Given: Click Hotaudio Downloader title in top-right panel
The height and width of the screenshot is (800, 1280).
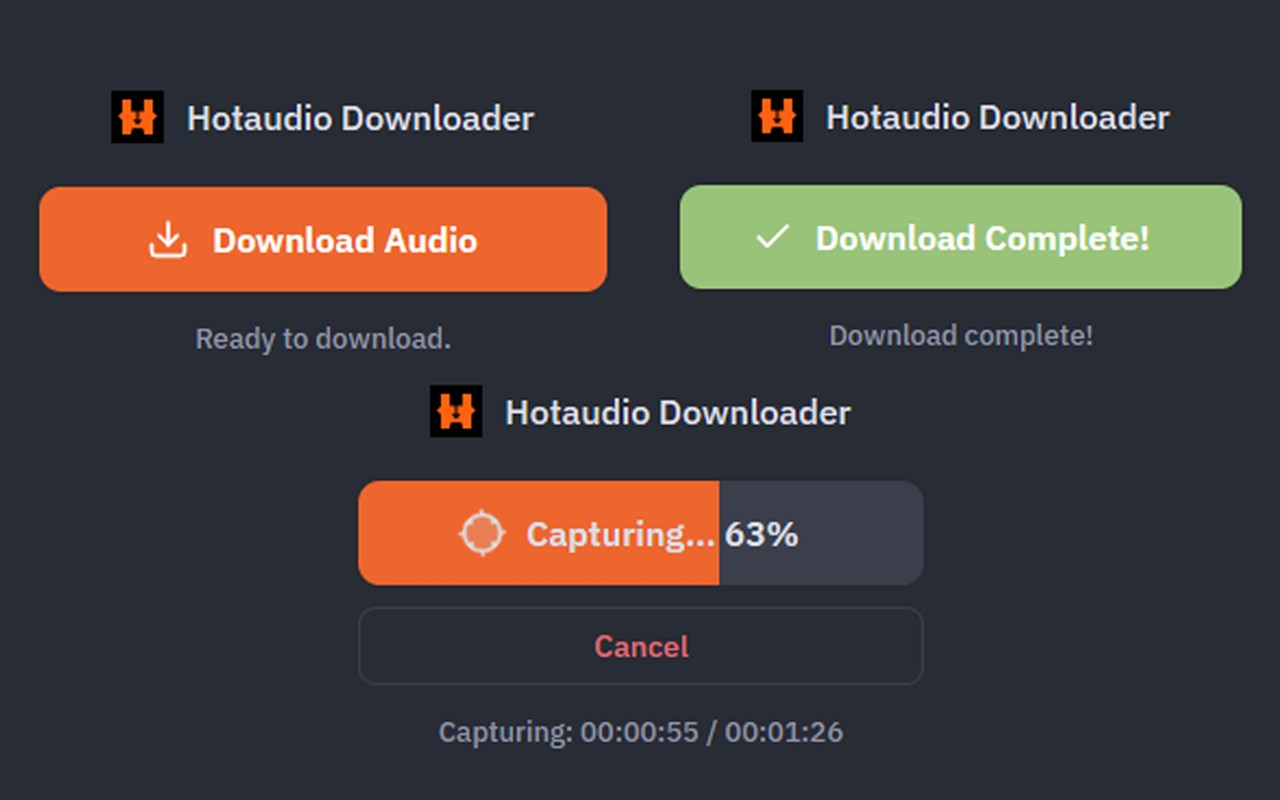Looking at the screenshot, I should coord(997,117).
